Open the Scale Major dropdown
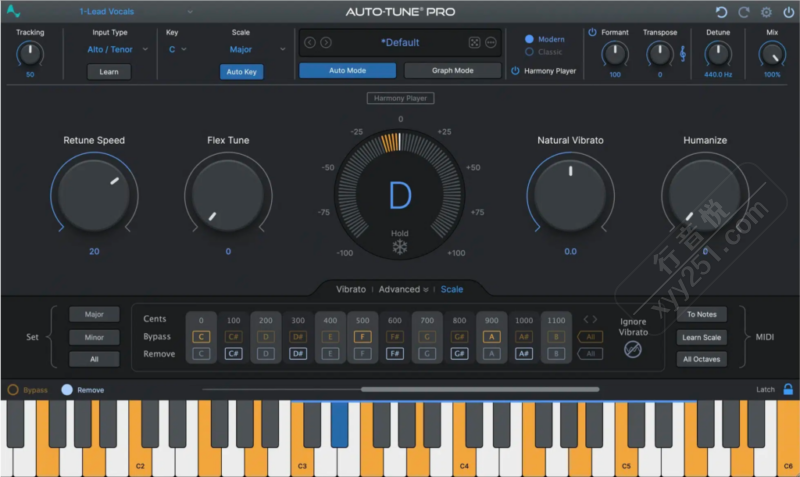The width and height of the screenshot is (800, 477). coord(257,49)
